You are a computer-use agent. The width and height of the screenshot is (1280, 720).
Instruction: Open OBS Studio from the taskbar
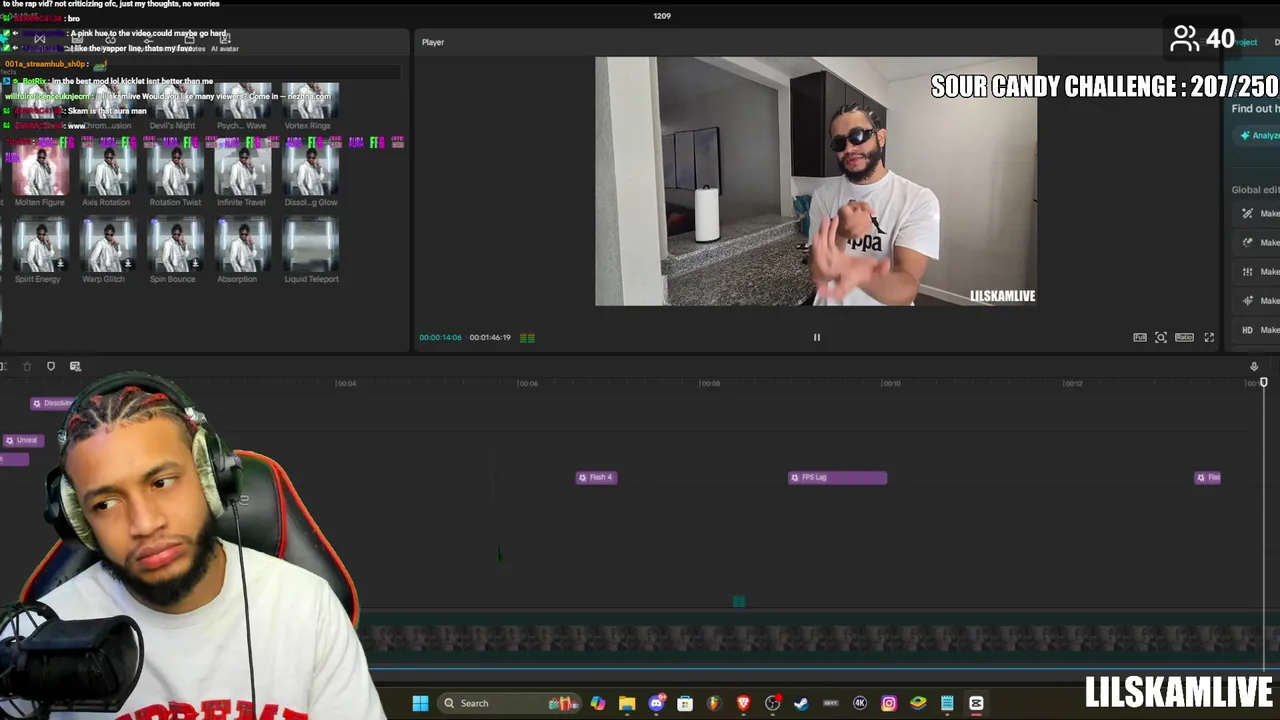click(x=772, y=703)
